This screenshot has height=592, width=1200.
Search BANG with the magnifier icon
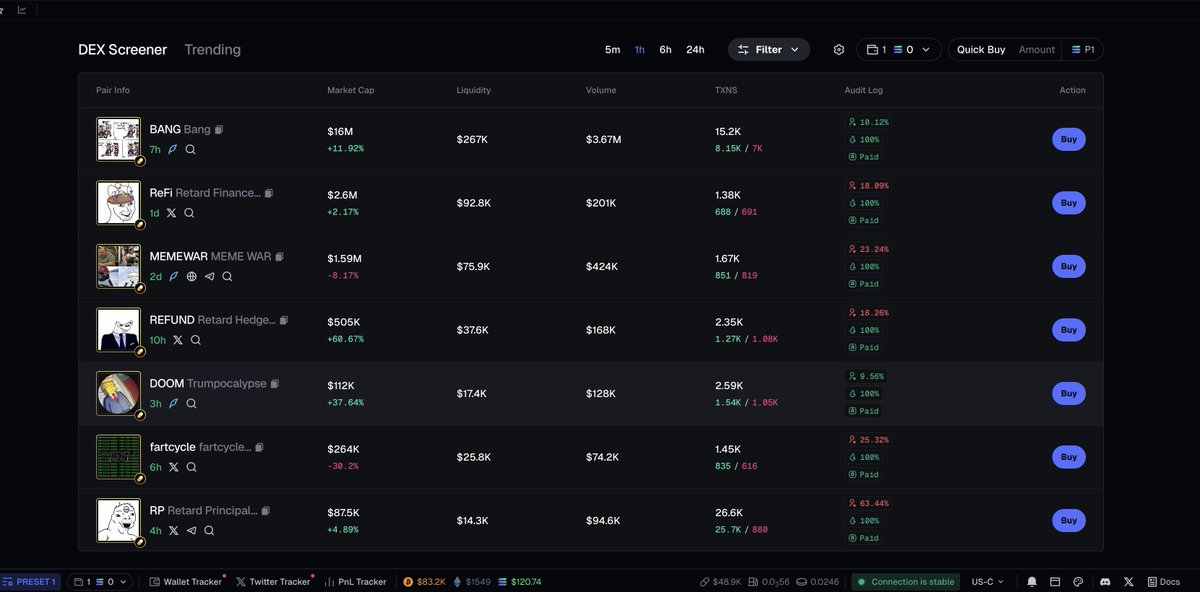pyautogui.click(x=190, y=150)
